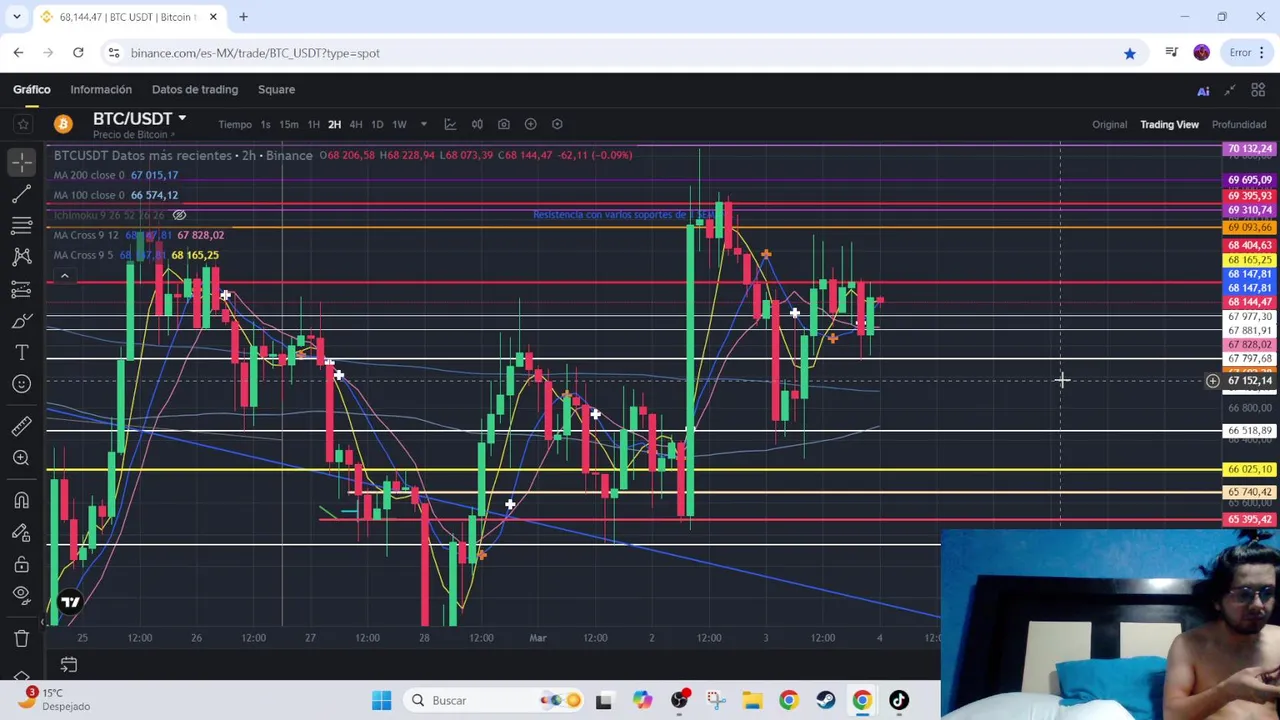1280x720 pixels.
Task: Open the Precio de Bitcoin link
Action: pyautogui.click(x=133, y=135)
